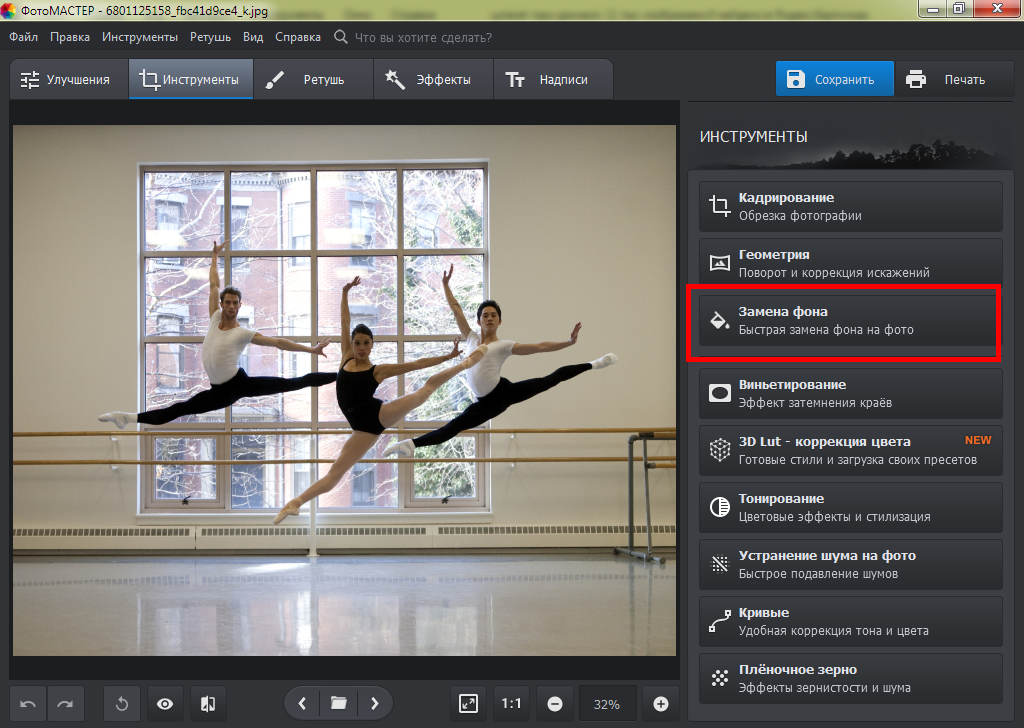Toggle original view with eye icon
The height and width of the screenshot is (728, 1024).
pos(165,704)
